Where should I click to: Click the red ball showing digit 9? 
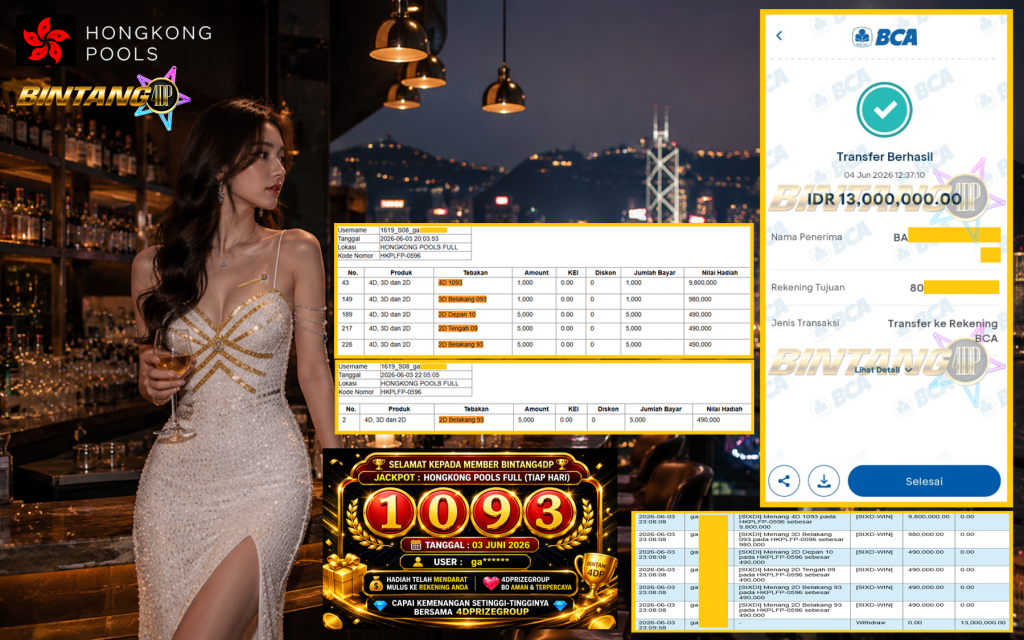(x=496, y=513)
